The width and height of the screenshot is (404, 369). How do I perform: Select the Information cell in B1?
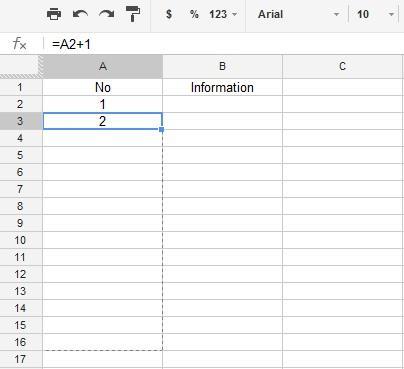222,87
